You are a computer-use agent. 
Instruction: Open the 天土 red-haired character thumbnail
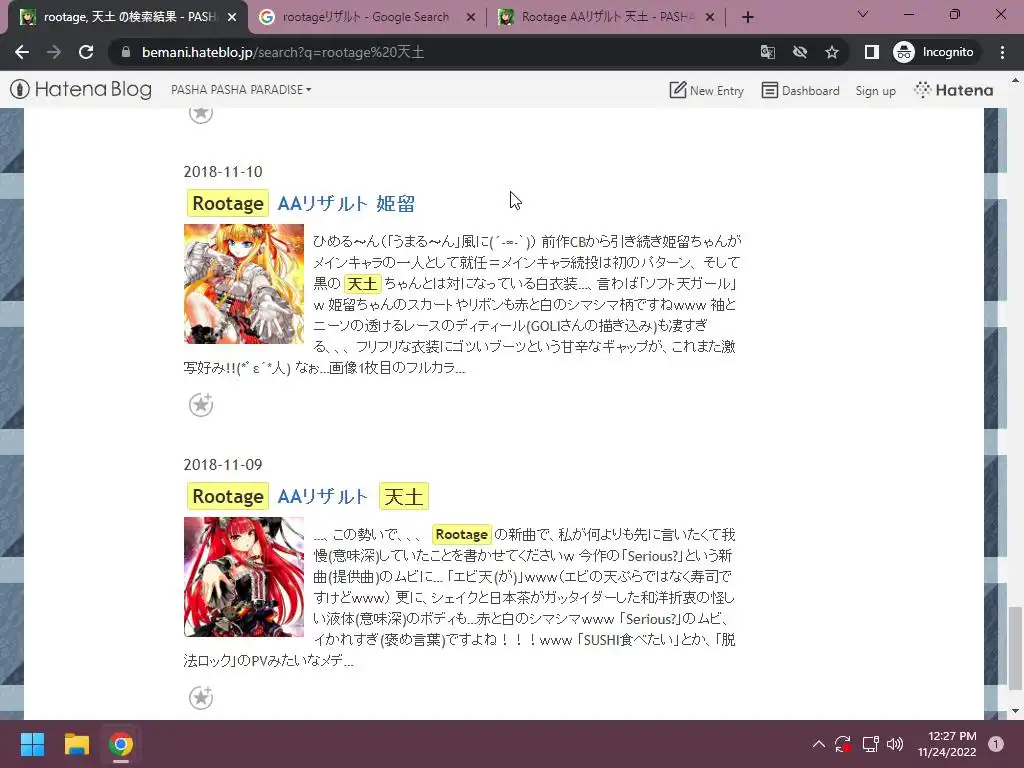(244, 577)
